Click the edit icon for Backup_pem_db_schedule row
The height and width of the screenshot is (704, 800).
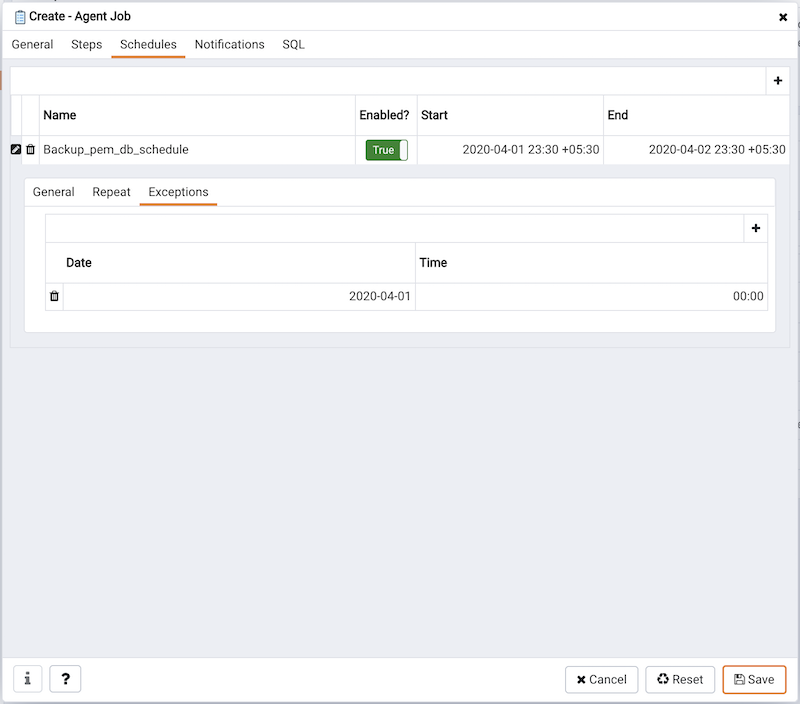click(x=16, y=149)
